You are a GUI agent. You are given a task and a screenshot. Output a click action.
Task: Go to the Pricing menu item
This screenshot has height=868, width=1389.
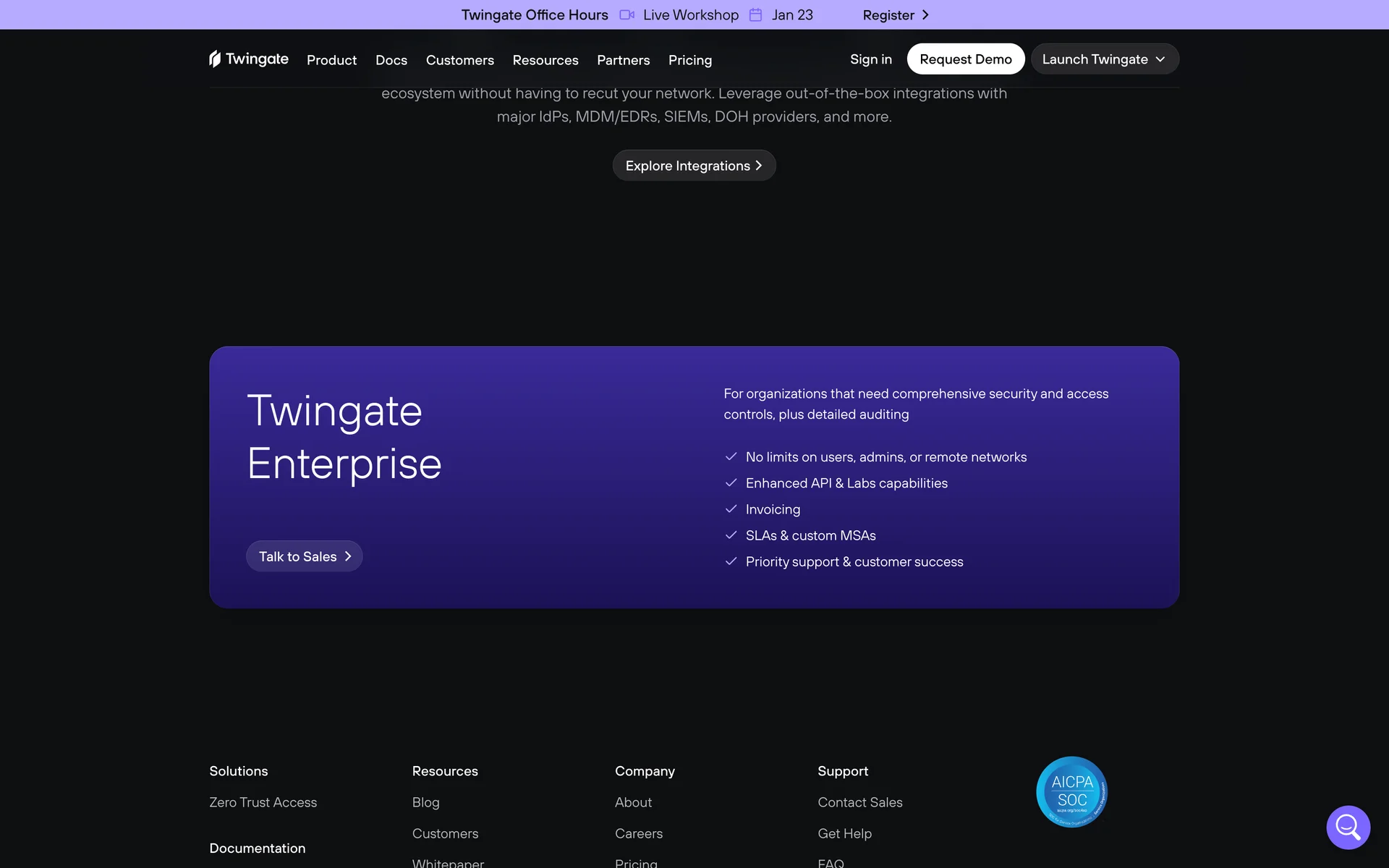pyautogui.click(x=689, y=60)
